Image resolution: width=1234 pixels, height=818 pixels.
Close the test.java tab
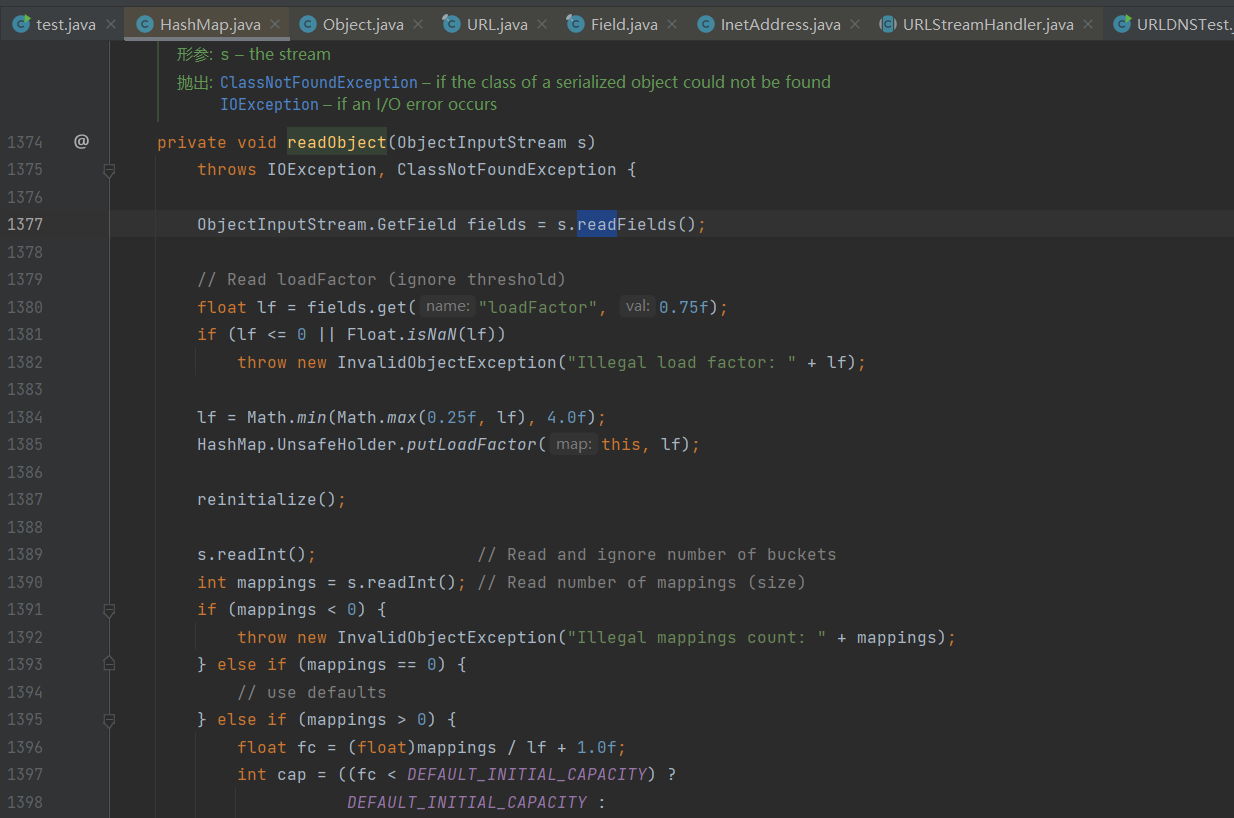tap(110, 24)
